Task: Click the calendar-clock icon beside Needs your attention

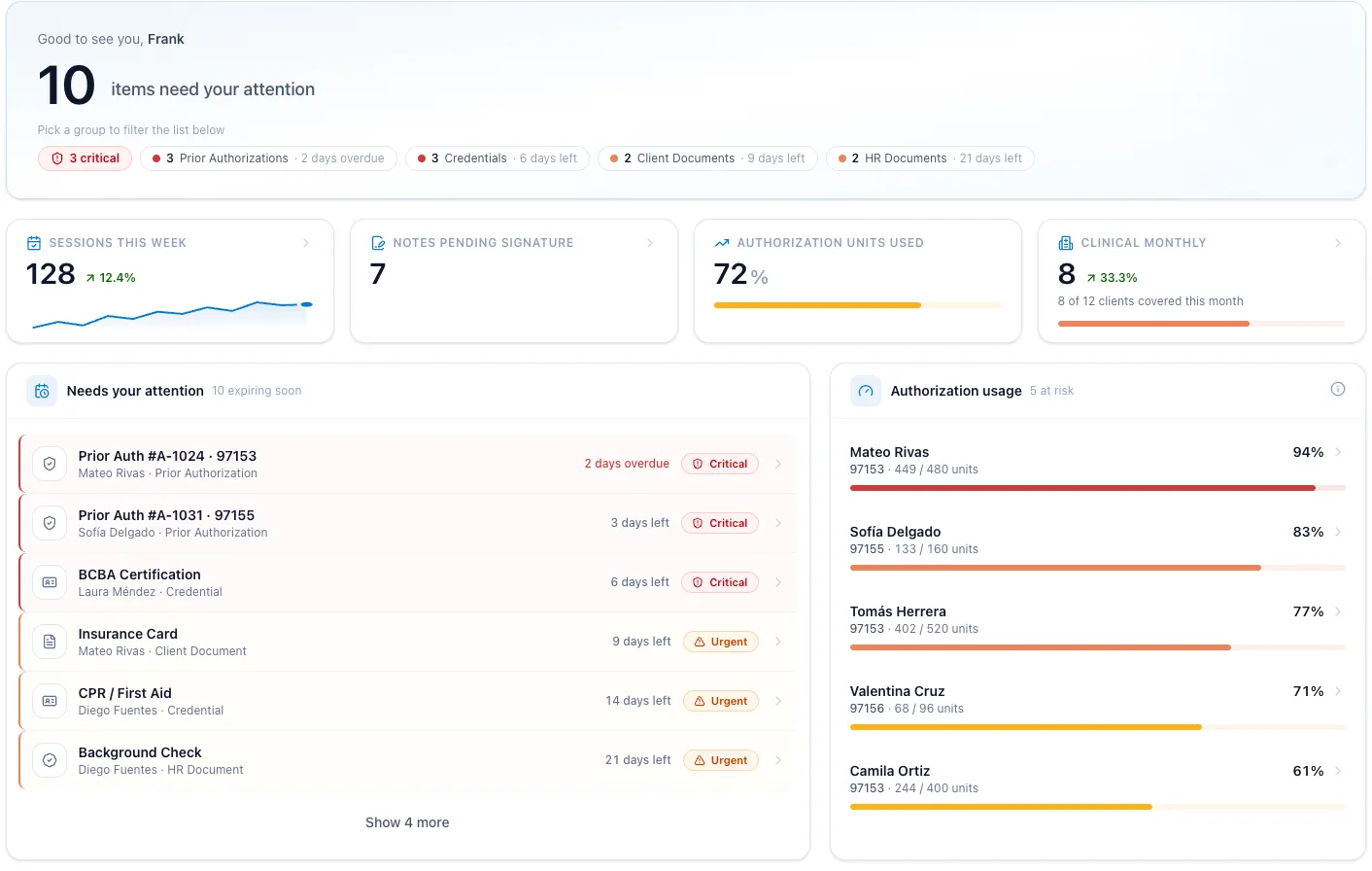Action: click(x=42, y=391)
